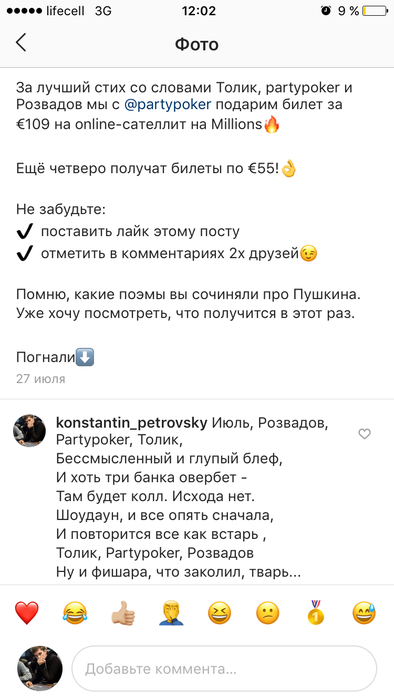The width and height of the screenshot is (394, 700).
Task: Insert the thumbs up emoji
Action: coord(123,612)
